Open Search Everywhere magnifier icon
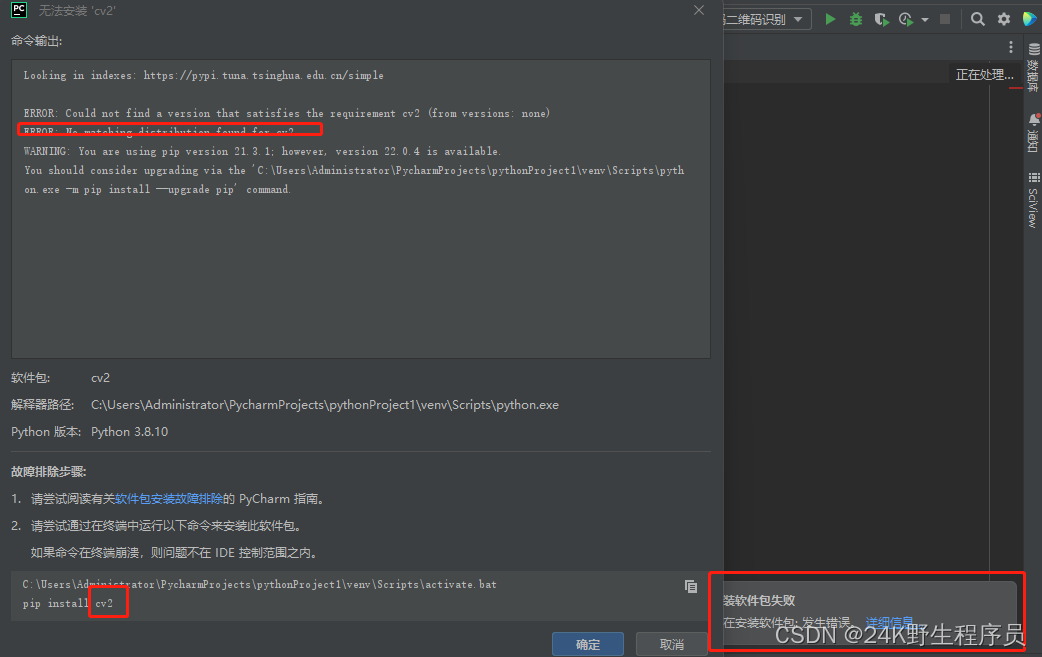The image size is (1042, 657). point(978,19)
